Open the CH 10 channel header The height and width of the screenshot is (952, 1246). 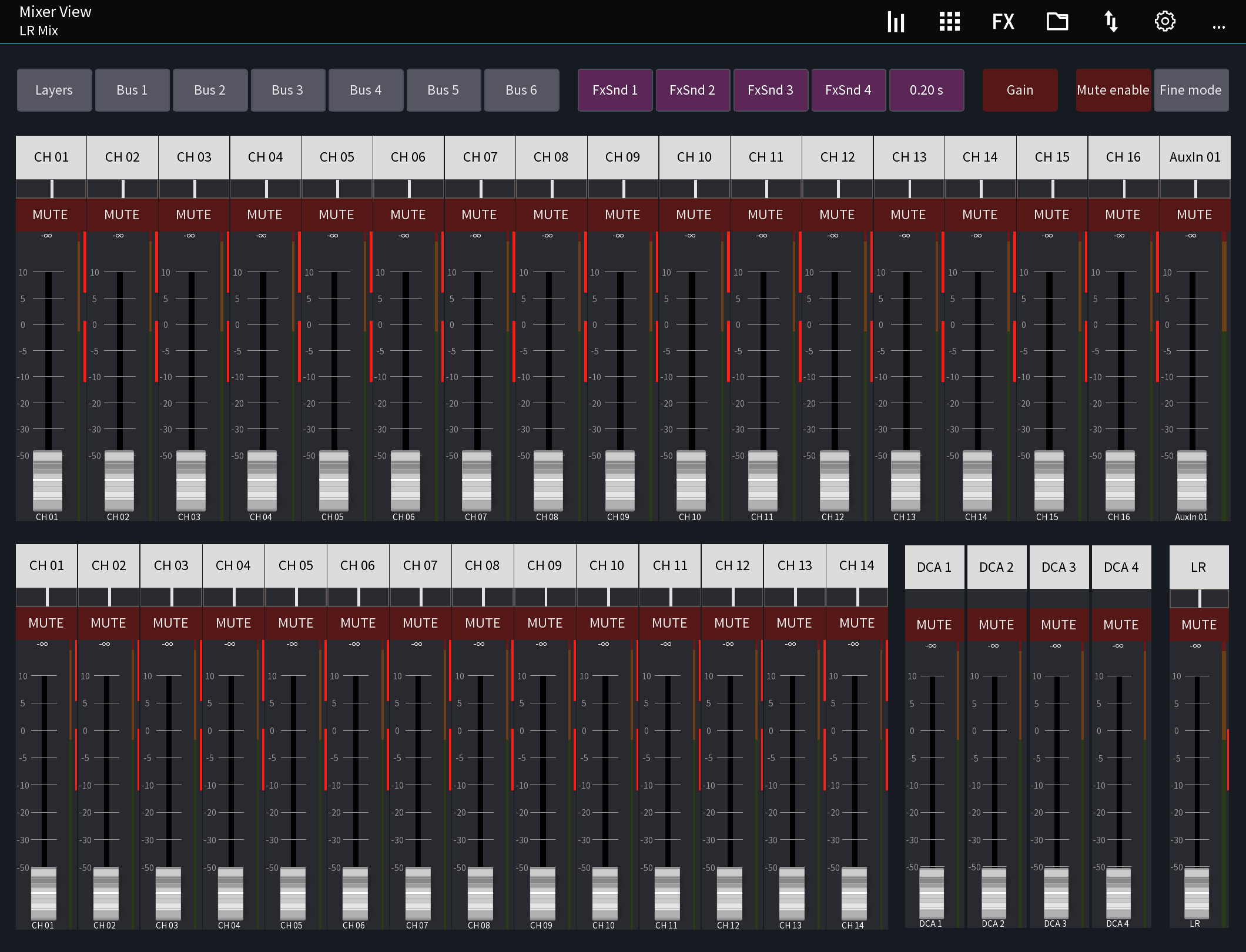click(x=694, y=157)
